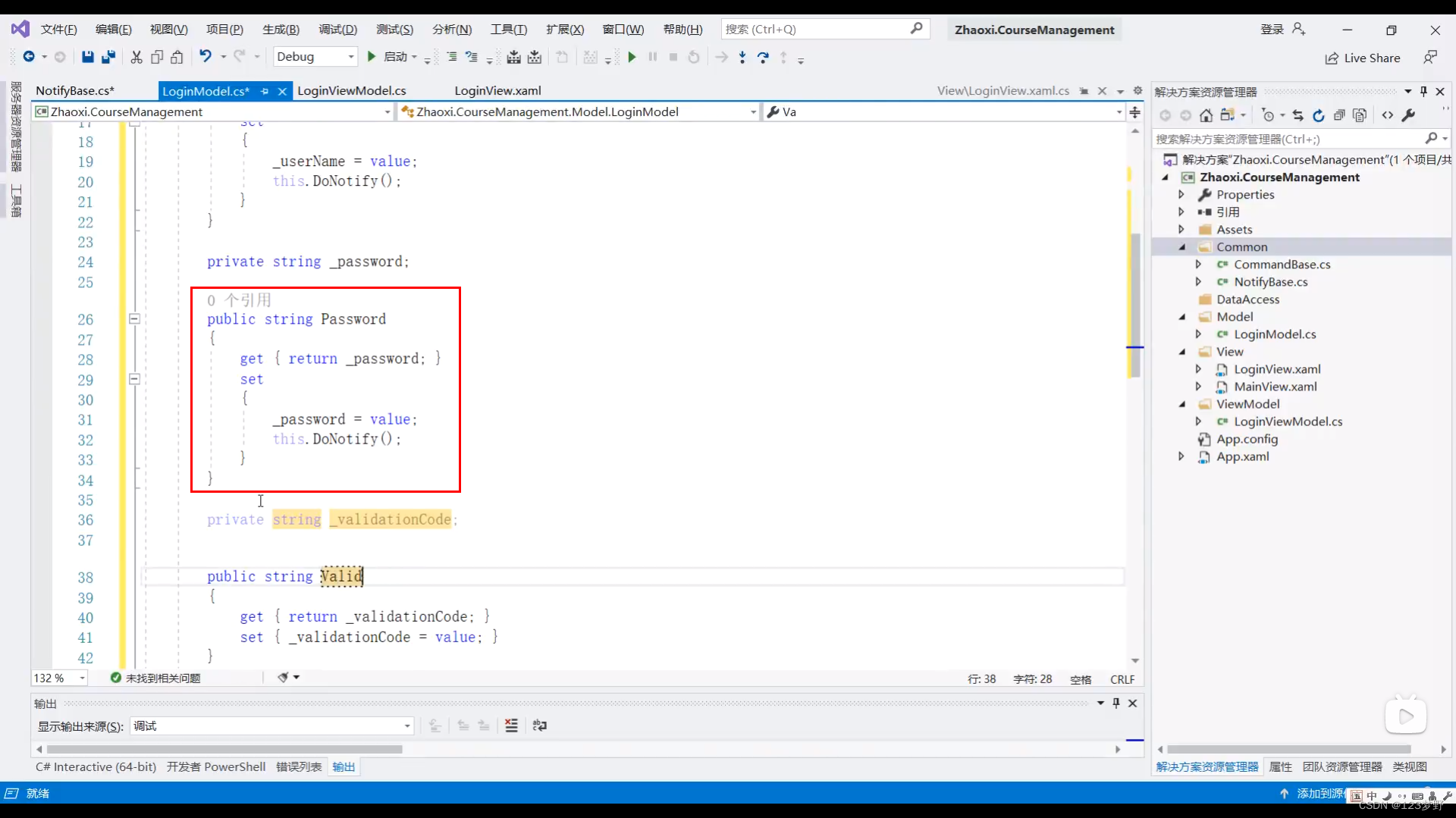Click the Navigate Backward icon

[29, 57]
